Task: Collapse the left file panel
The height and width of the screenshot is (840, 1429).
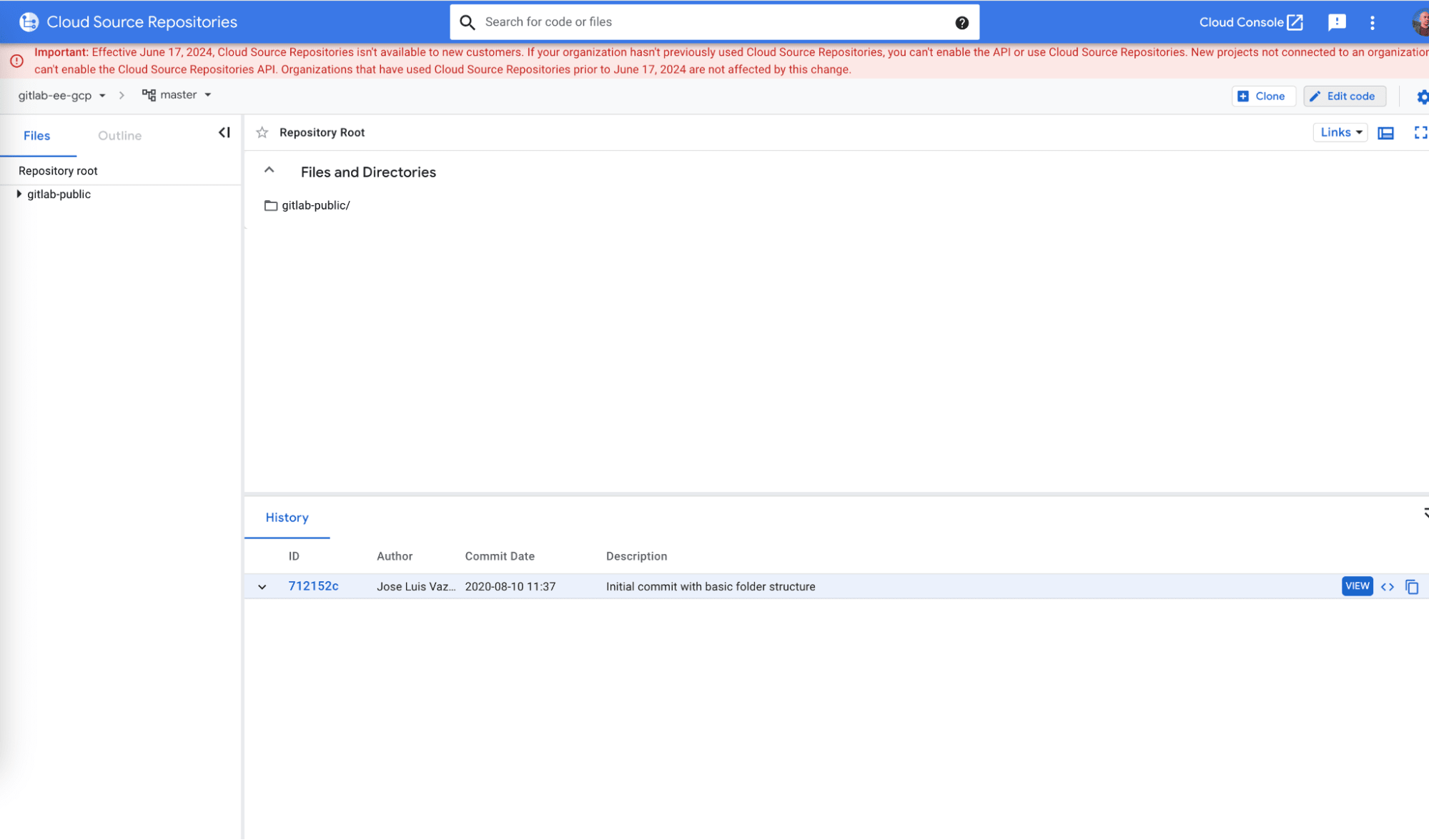Action: coord(224,132)
